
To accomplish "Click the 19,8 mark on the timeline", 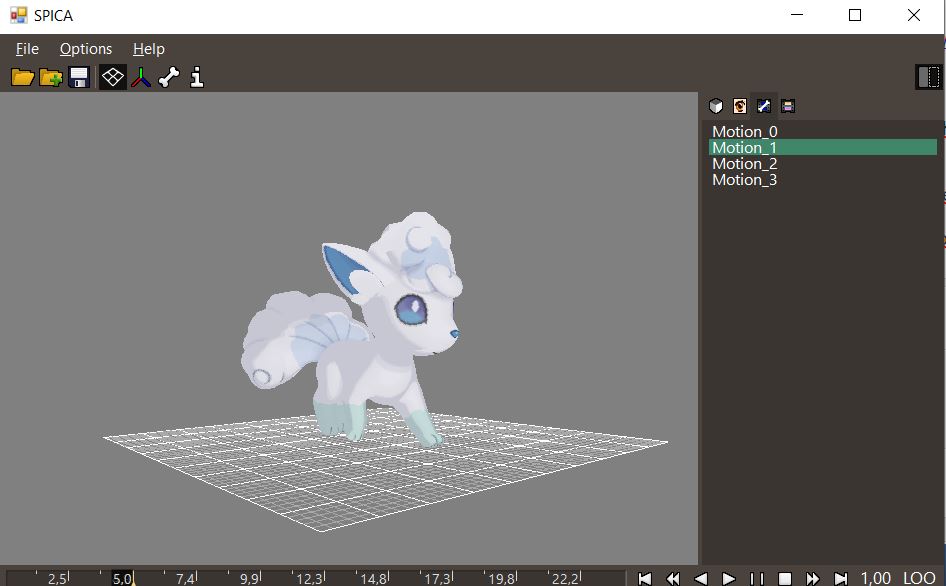I will pos(502,579).
